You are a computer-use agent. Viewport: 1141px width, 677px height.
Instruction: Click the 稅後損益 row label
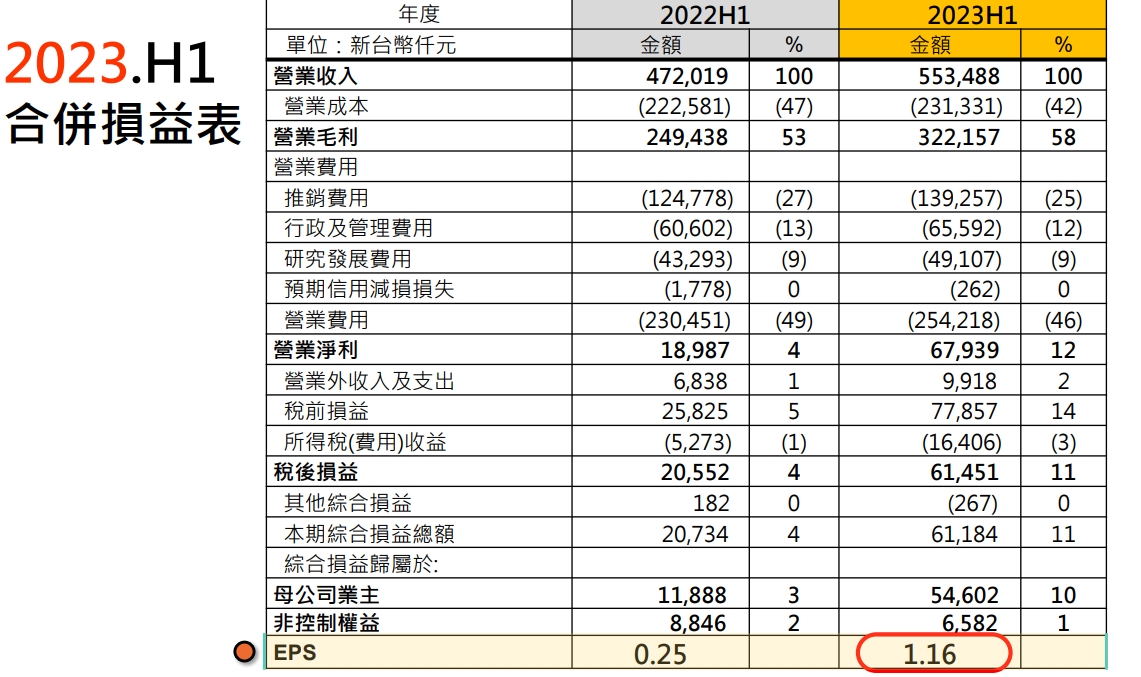click(x=315, y=472)
